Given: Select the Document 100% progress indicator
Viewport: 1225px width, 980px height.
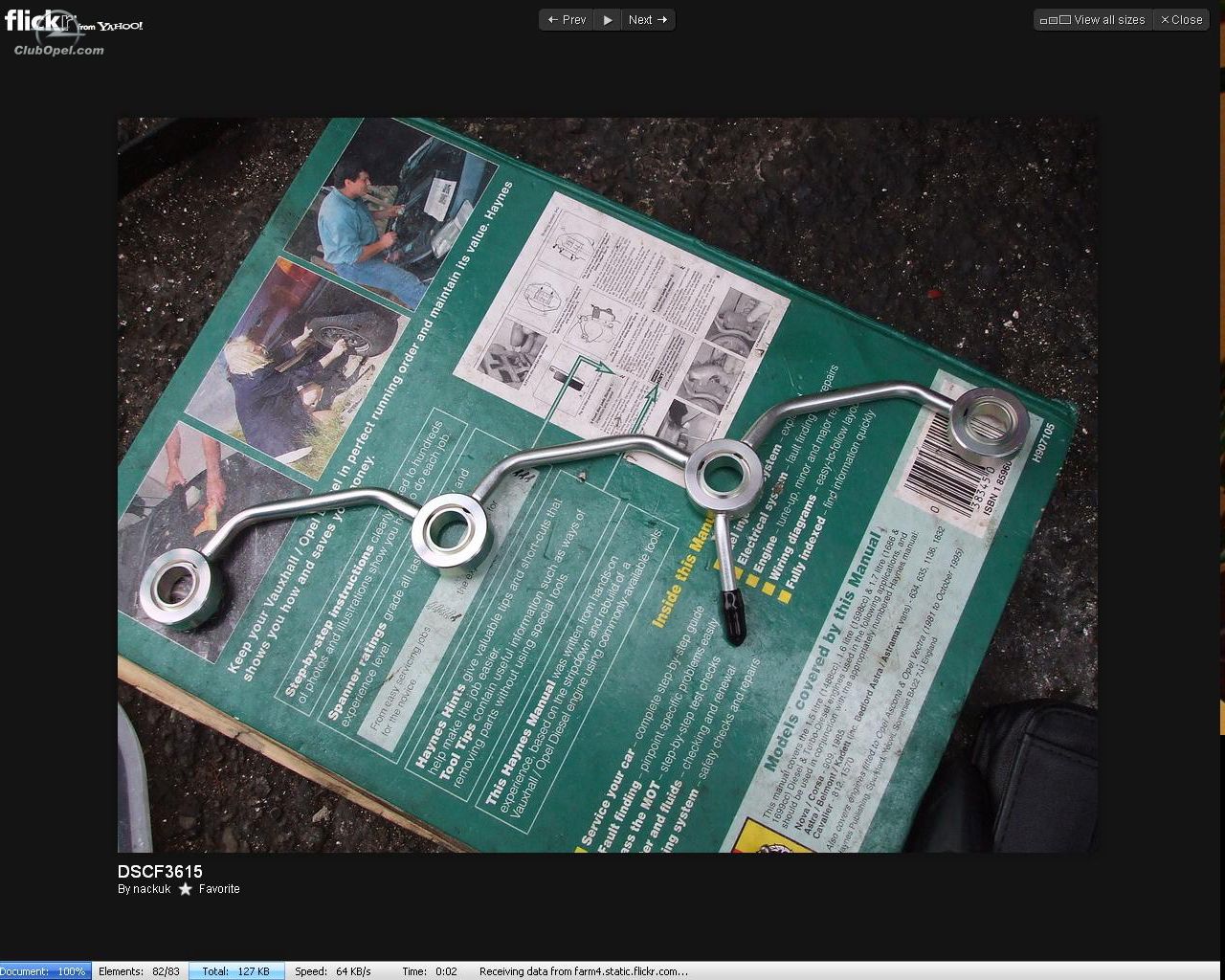Looking at the screenshot, I should click(45, 971).
